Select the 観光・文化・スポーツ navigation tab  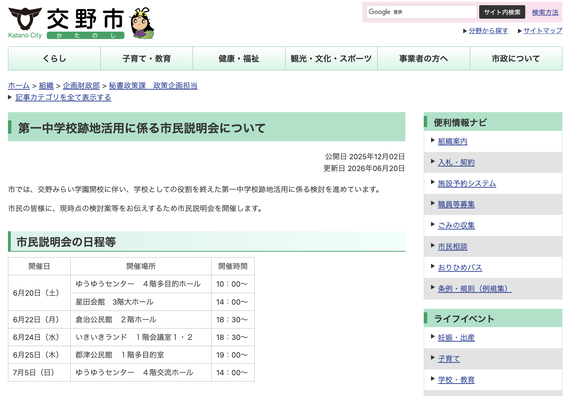pyautogui.click(x=331, y=58)
